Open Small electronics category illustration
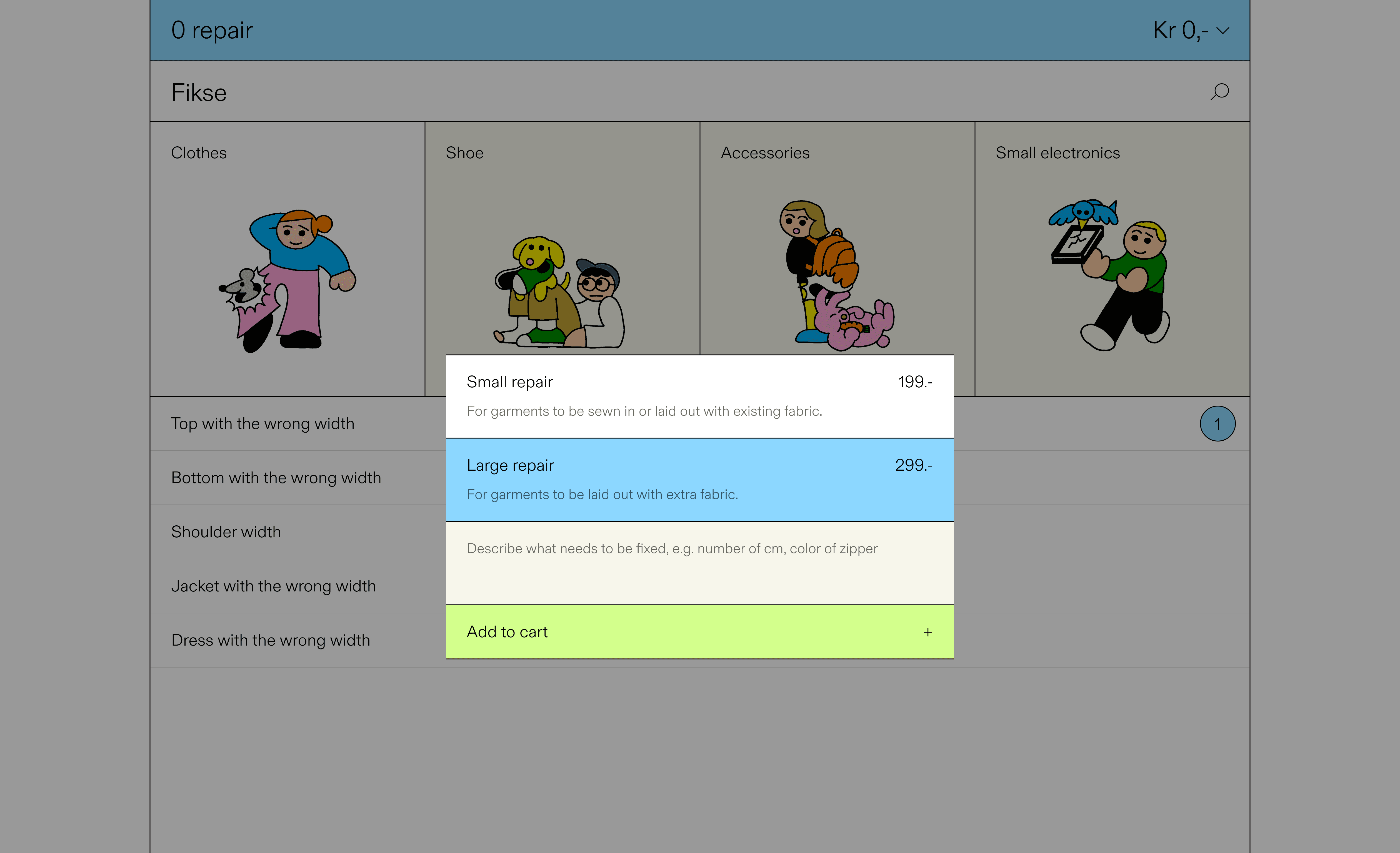1400x853 pixels. pos(1109,275)
